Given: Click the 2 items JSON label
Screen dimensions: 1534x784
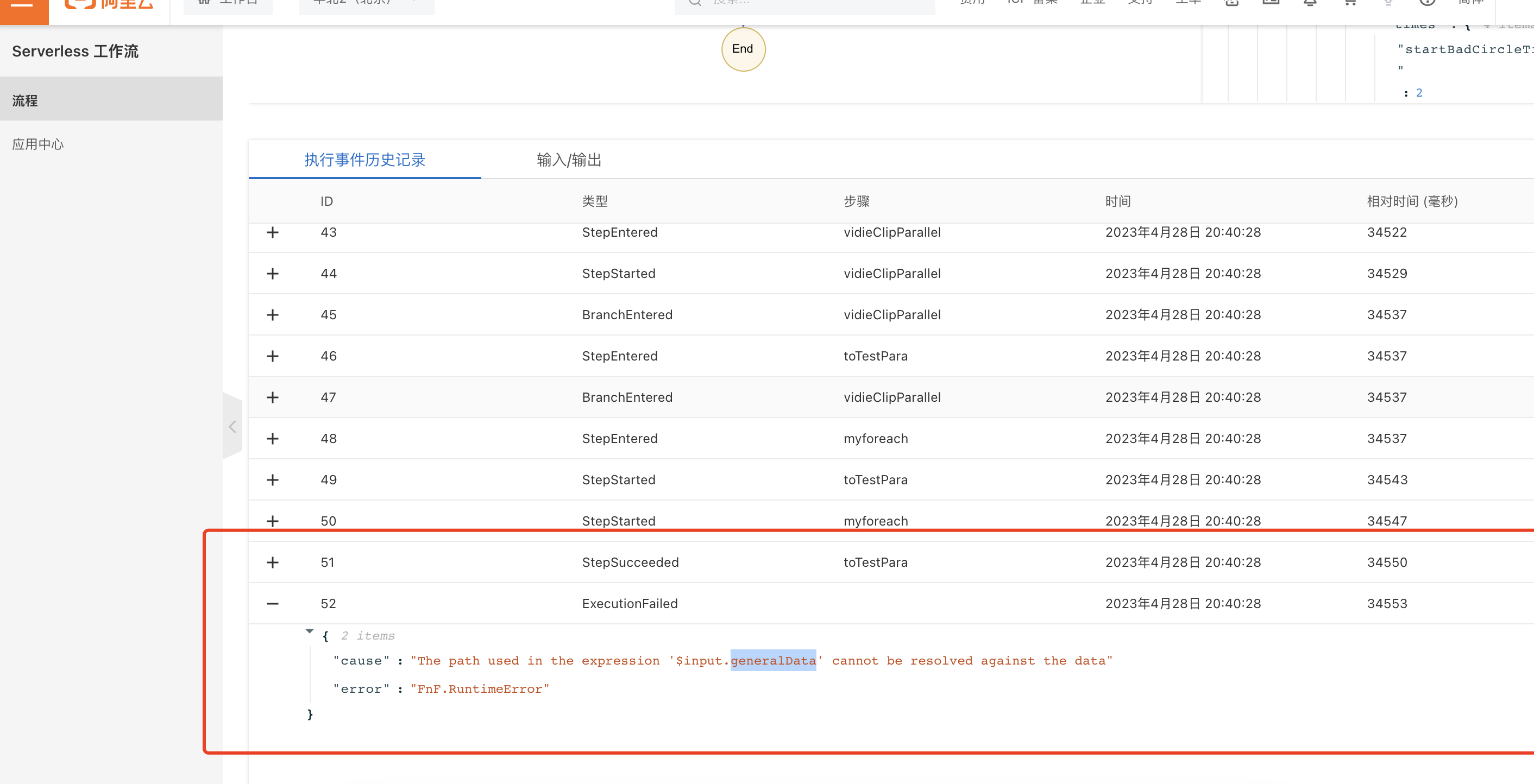Looking at the screenshot, I should point(367,636).
